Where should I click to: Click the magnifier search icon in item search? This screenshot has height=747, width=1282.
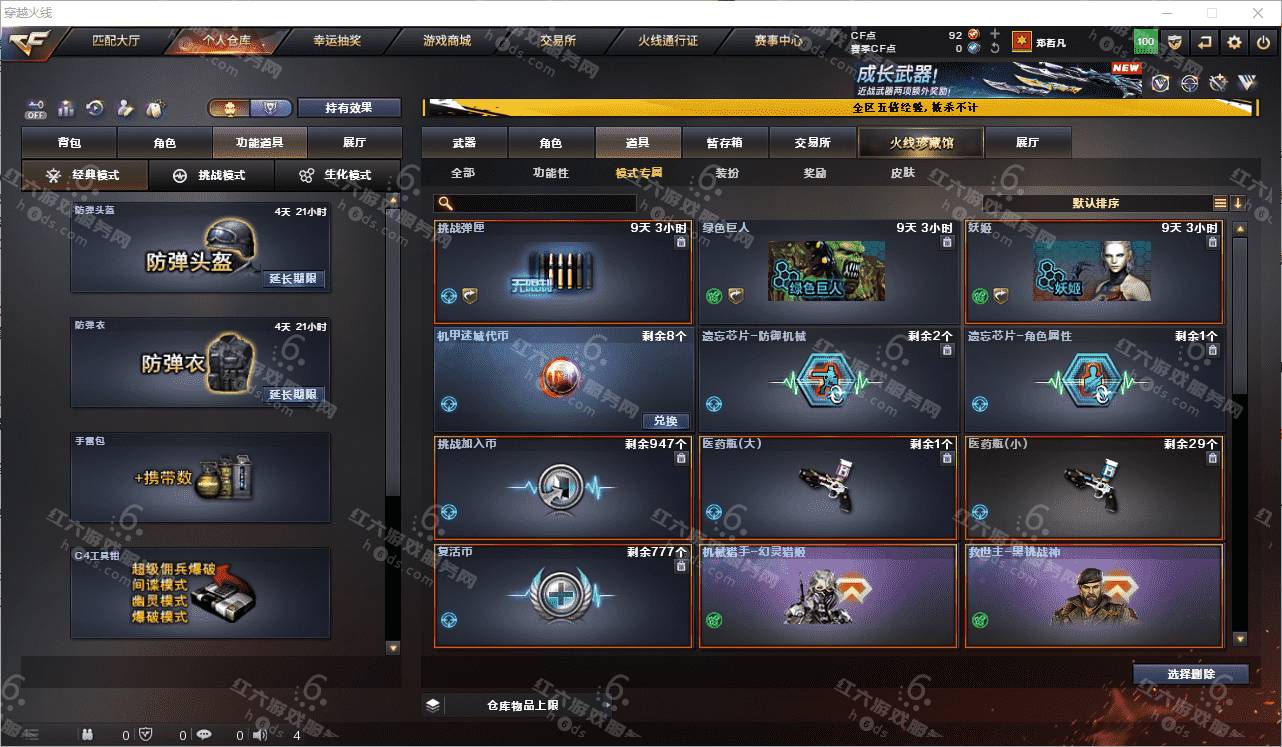point(444,203)
